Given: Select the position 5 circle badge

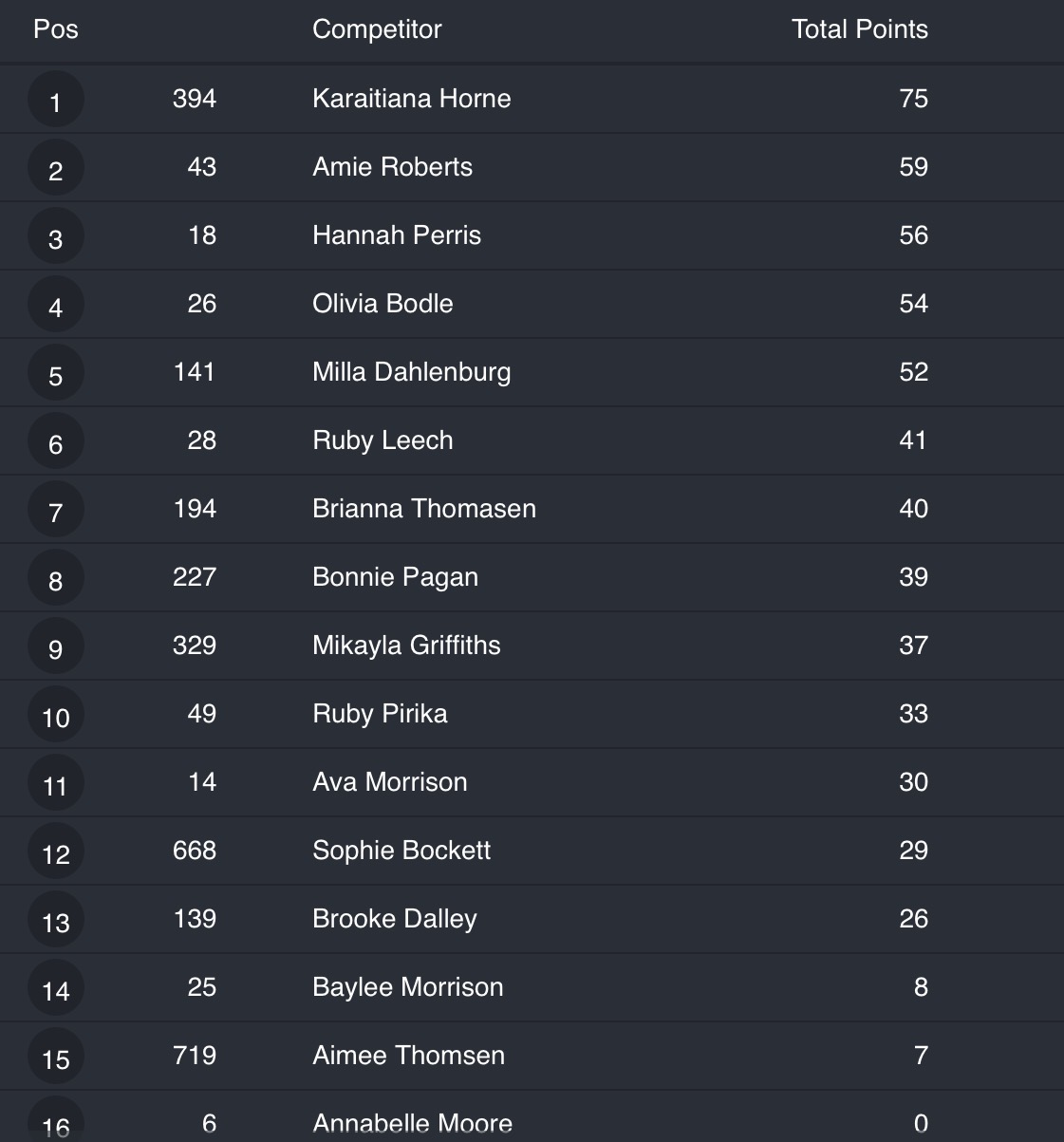Looking at the screenshot, I should (56, 373).
